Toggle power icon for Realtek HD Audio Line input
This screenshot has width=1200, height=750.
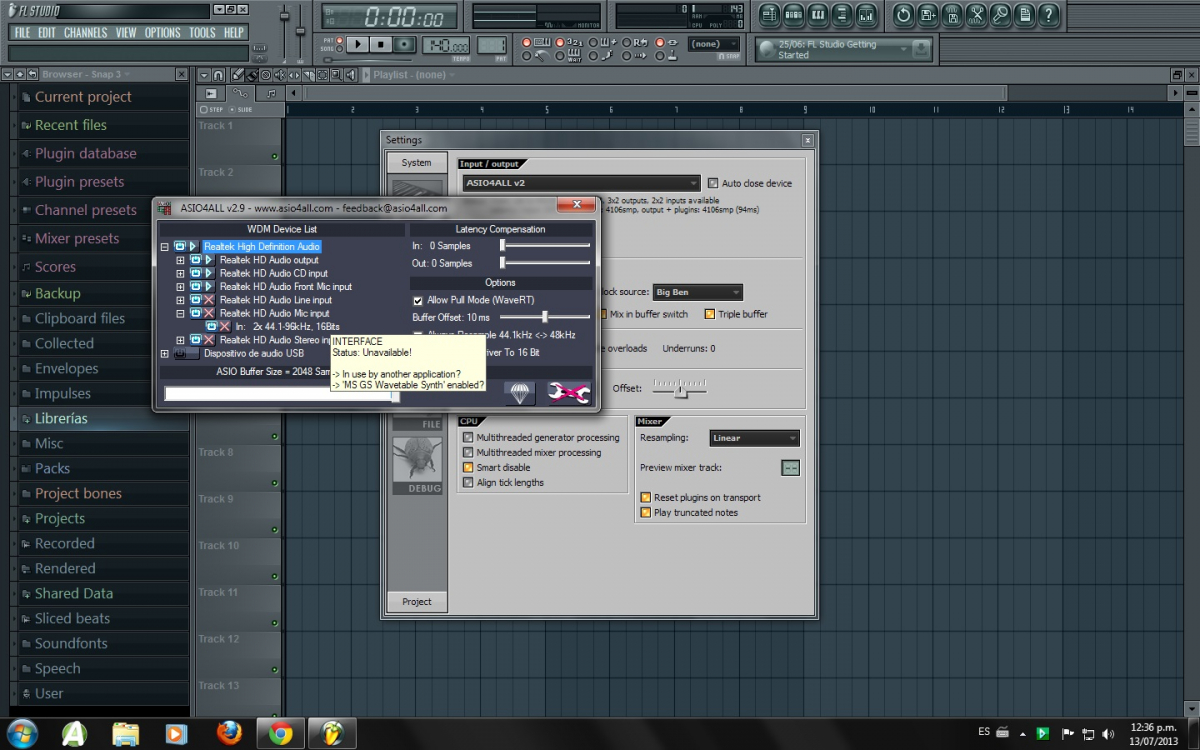point(195,300)
